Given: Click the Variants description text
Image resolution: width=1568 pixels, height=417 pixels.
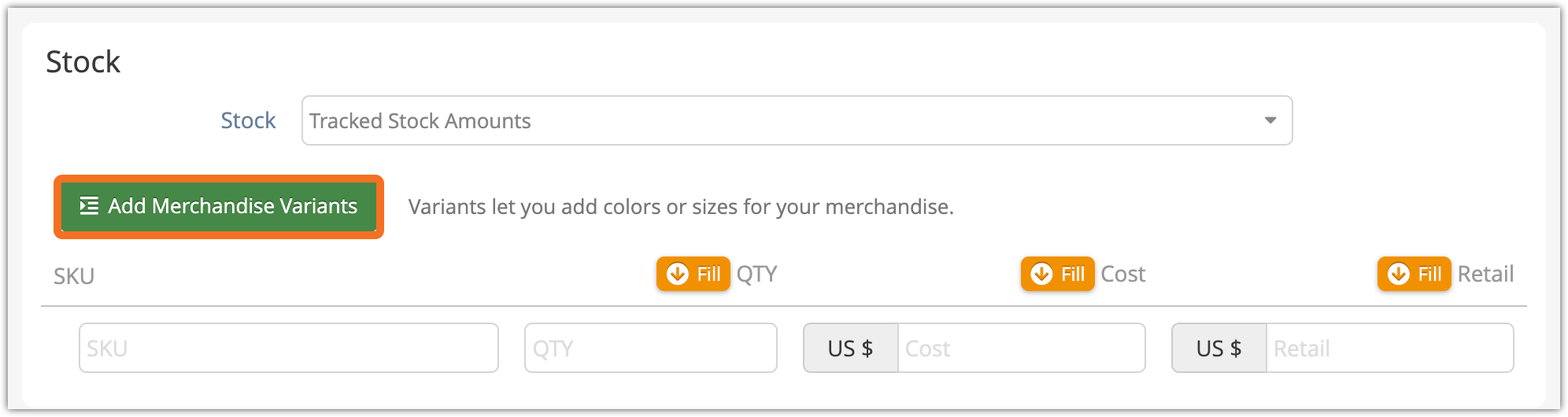Looking at the screenshot, I should pyautogui.click(x=681, y=207).
